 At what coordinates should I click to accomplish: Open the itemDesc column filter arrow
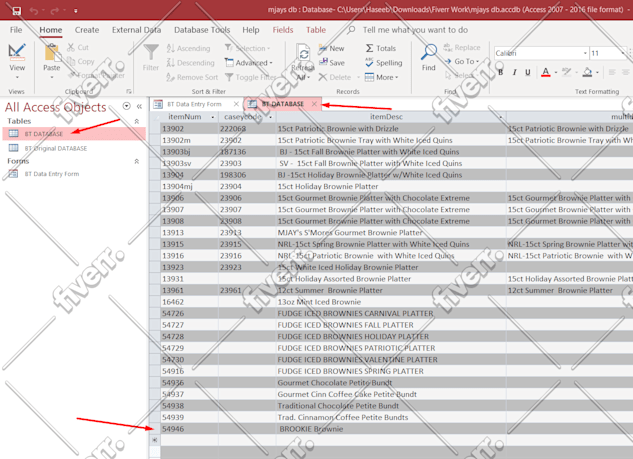501,117
